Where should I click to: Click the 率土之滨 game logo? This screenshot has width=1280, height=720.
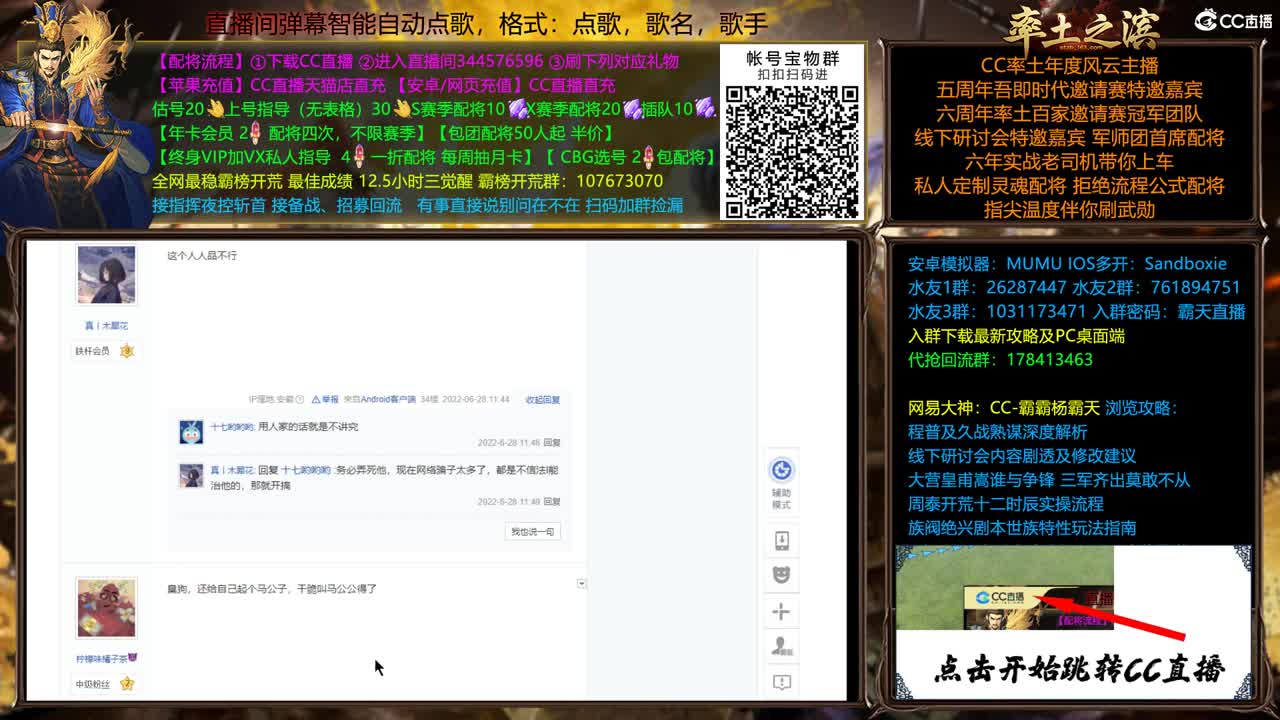coord(1082,28)
